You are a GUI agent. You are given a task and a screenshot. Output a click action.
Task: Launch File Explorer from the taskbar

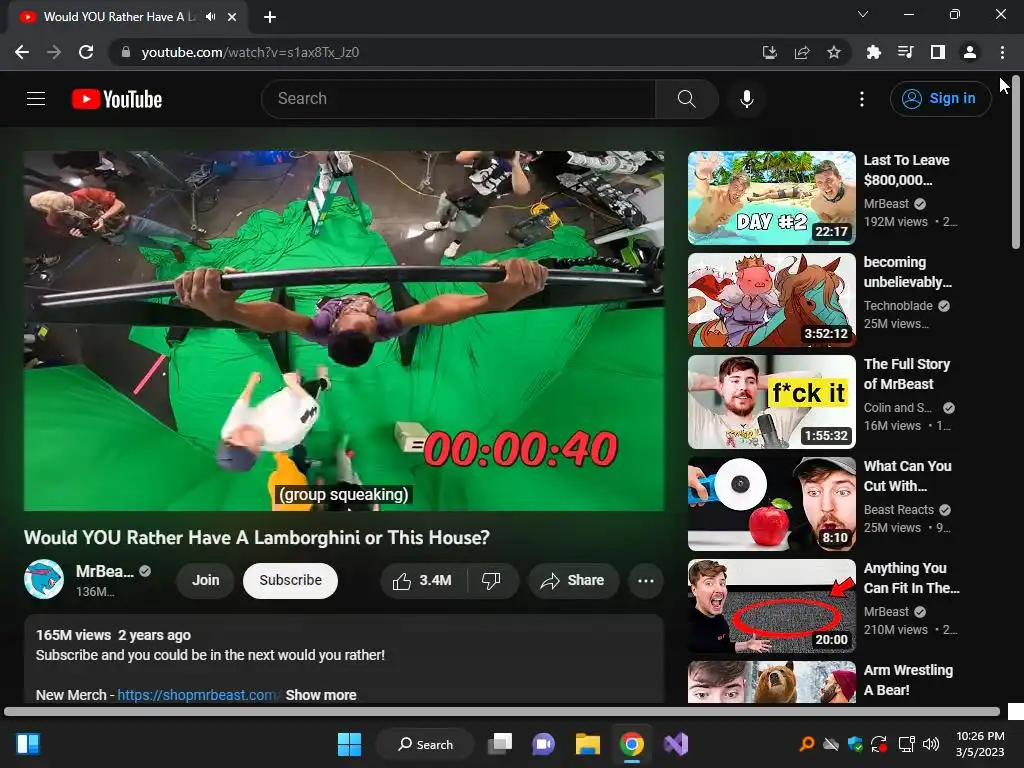(588, 744)
